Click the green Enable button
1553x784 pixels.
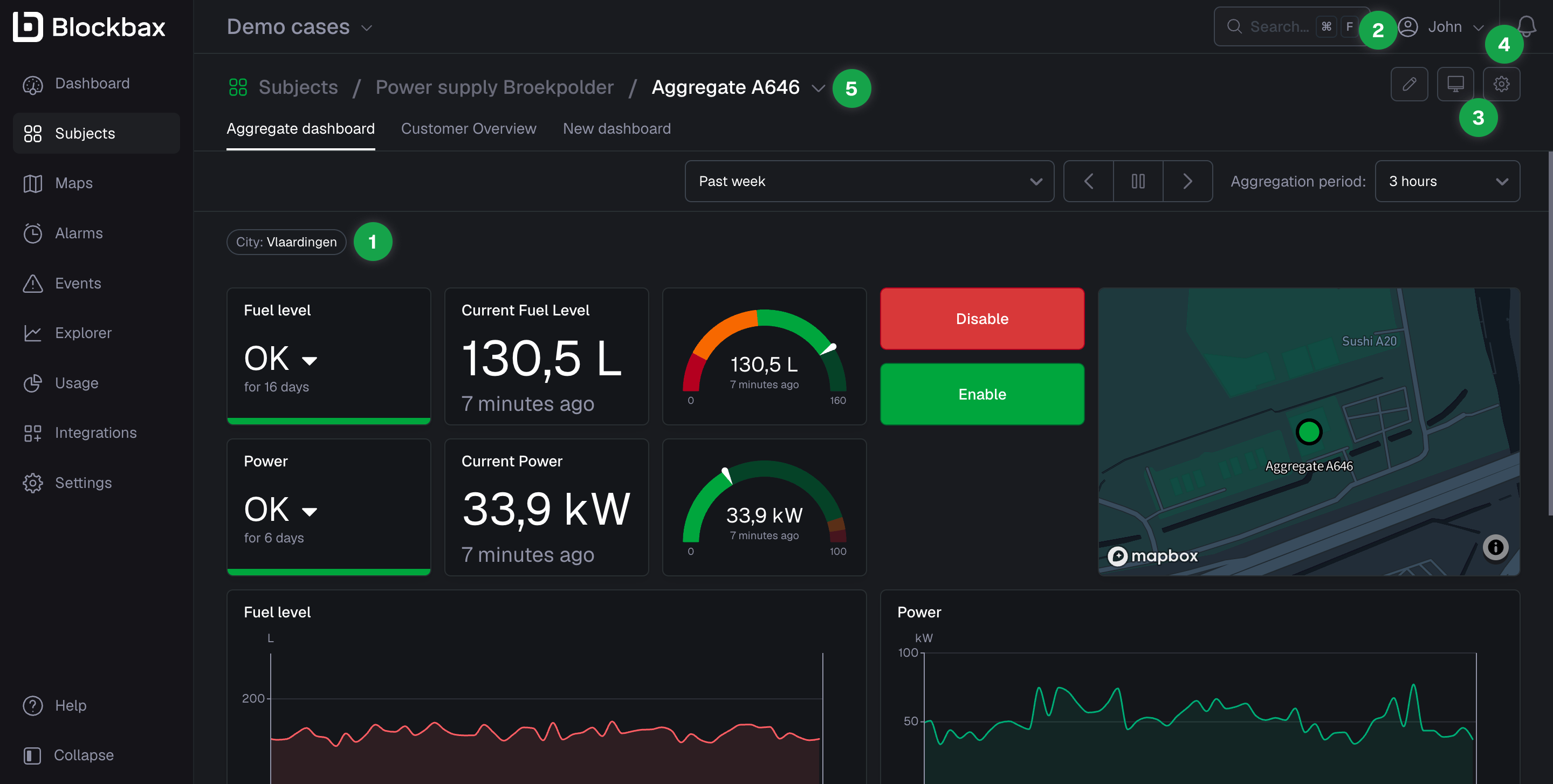point(982,394)
